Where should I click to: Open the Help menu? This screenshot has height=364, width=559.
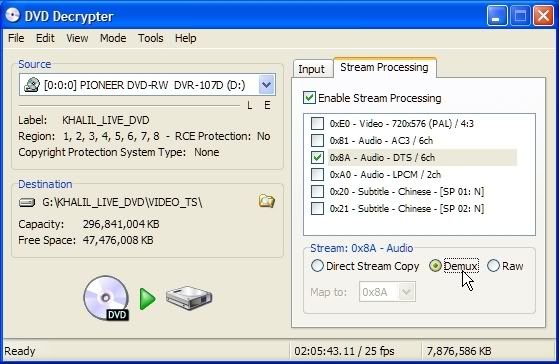[x=186, y=38]
